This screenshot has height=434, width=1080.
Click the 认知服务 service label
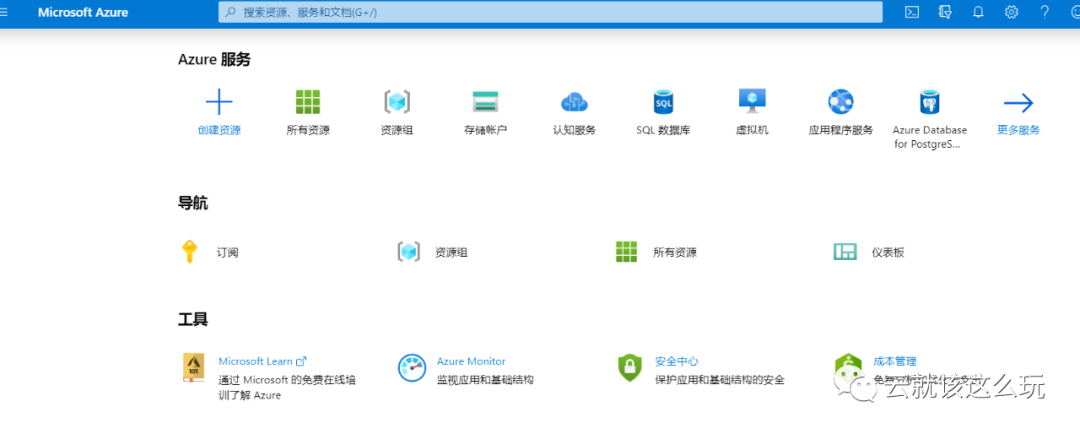(x=574, y=130)
